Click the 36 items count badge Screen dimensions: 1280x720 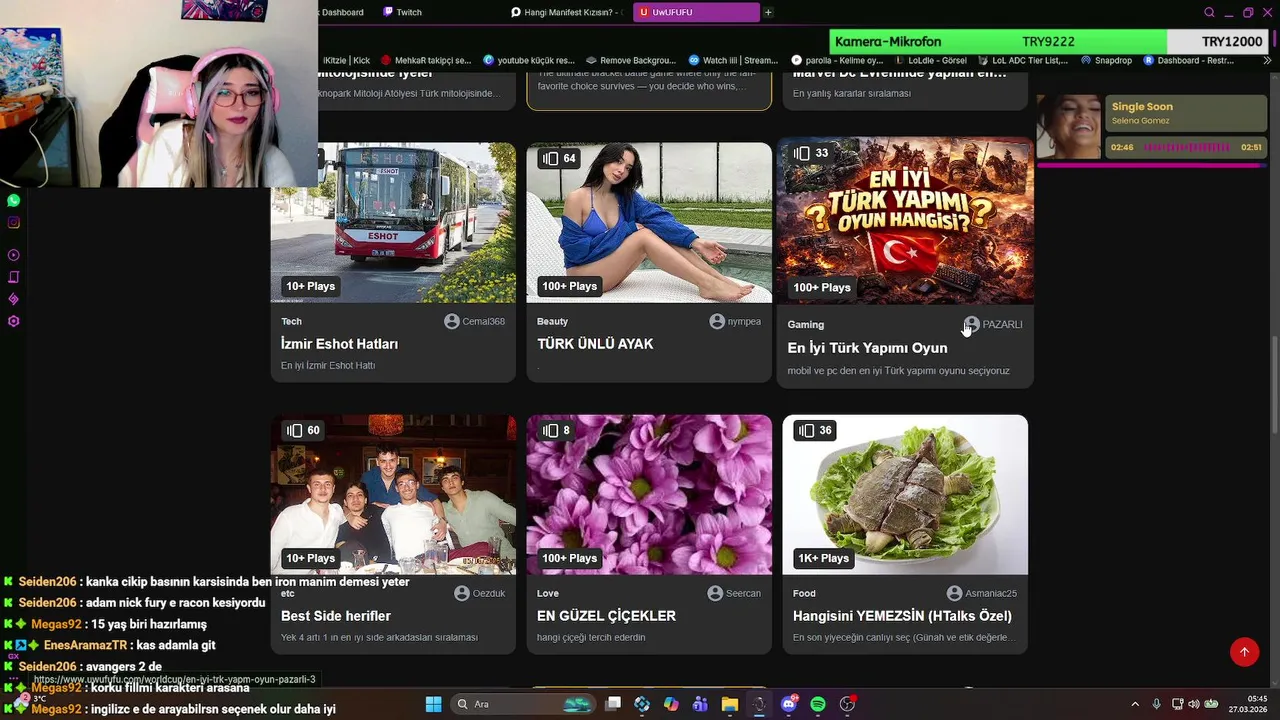click(x=815, y=430)
